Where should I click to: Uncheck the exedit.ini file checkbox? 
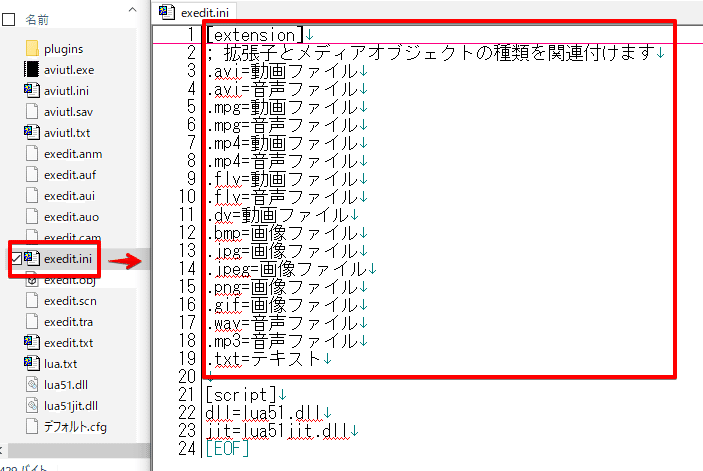coord(16,259)
